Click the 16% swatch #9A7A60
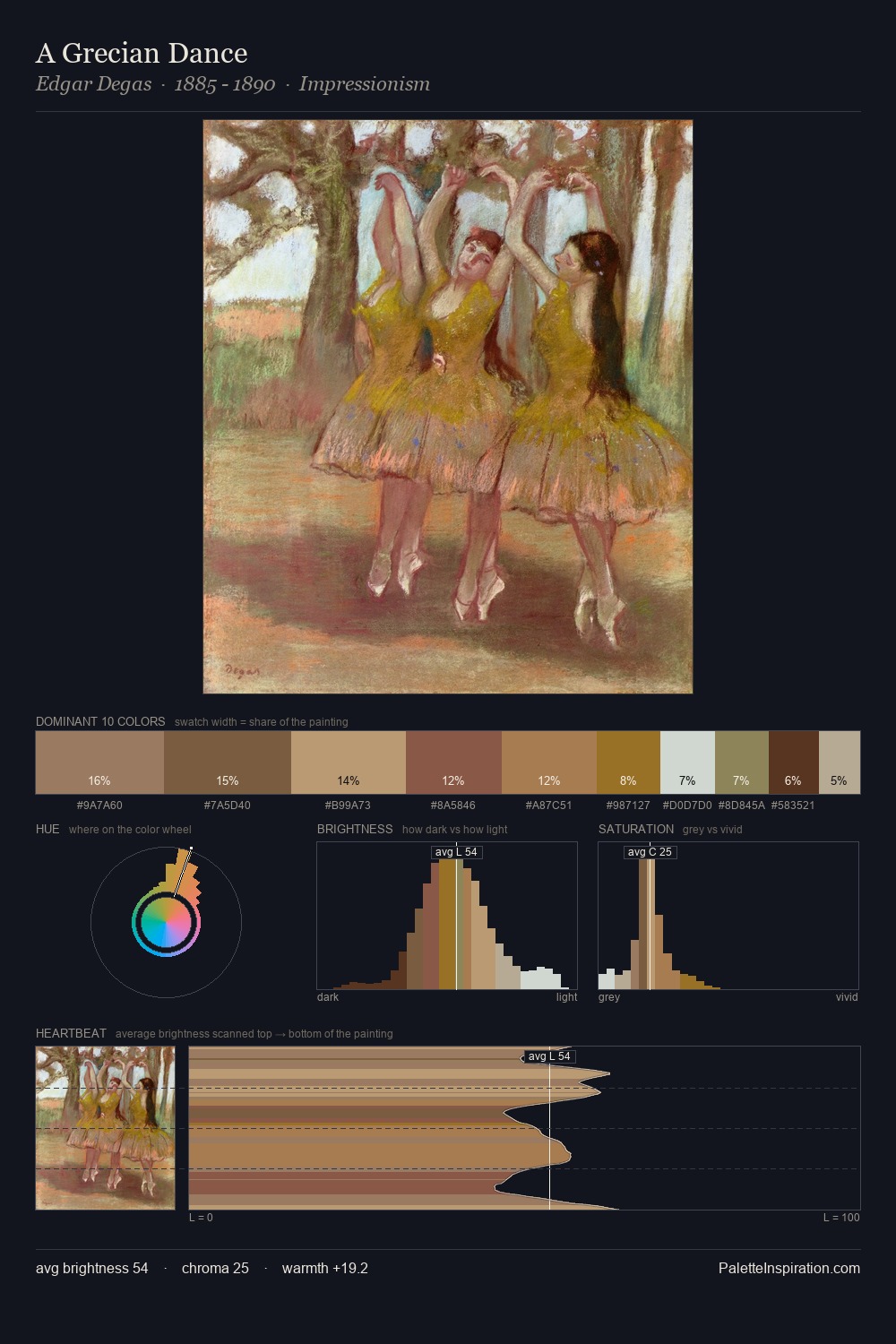Image resolution: width=896 pixels, height=1344 pixels. point(99,762)
